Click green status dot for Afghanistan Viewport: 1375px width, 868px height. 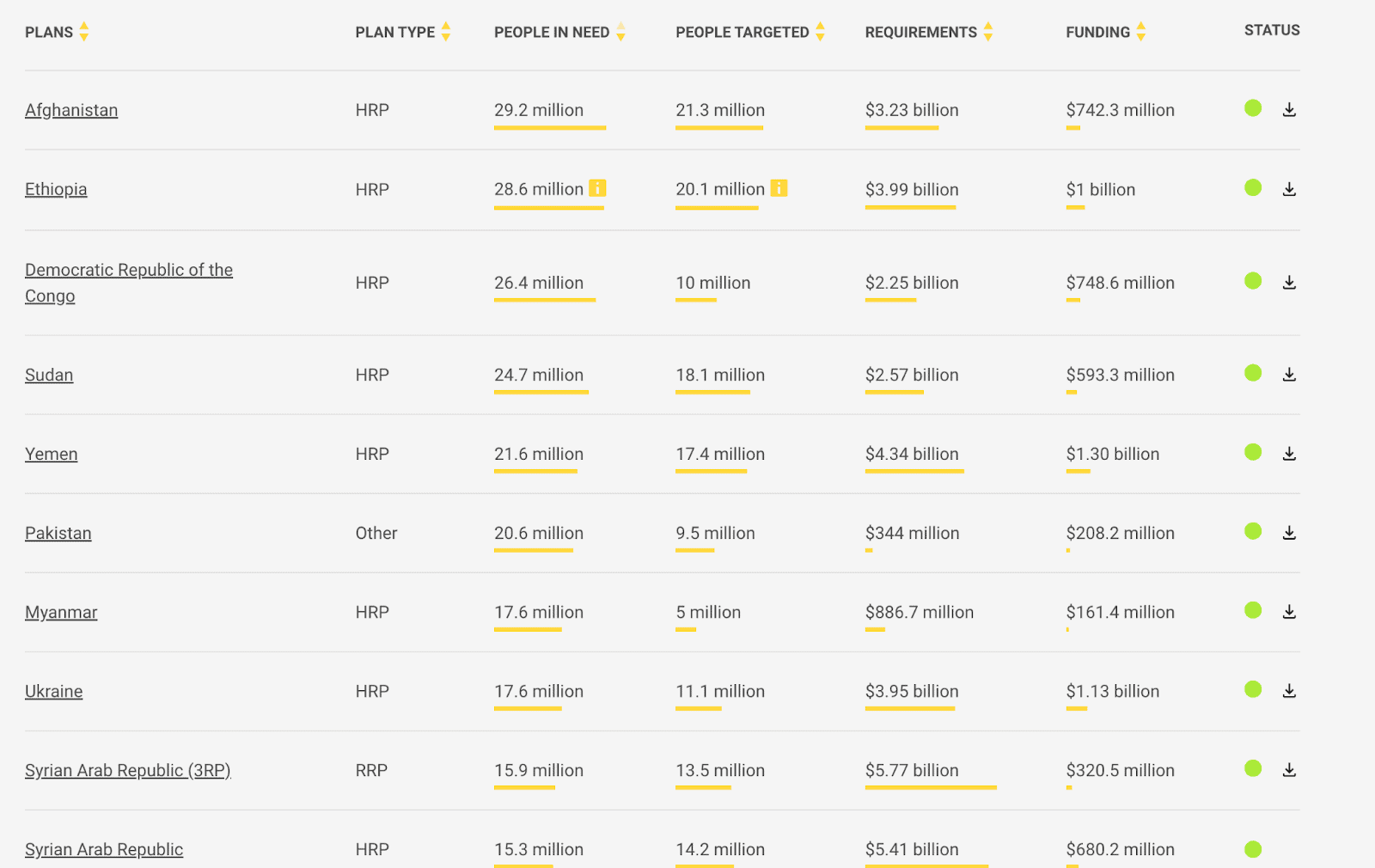(1253, 108)
